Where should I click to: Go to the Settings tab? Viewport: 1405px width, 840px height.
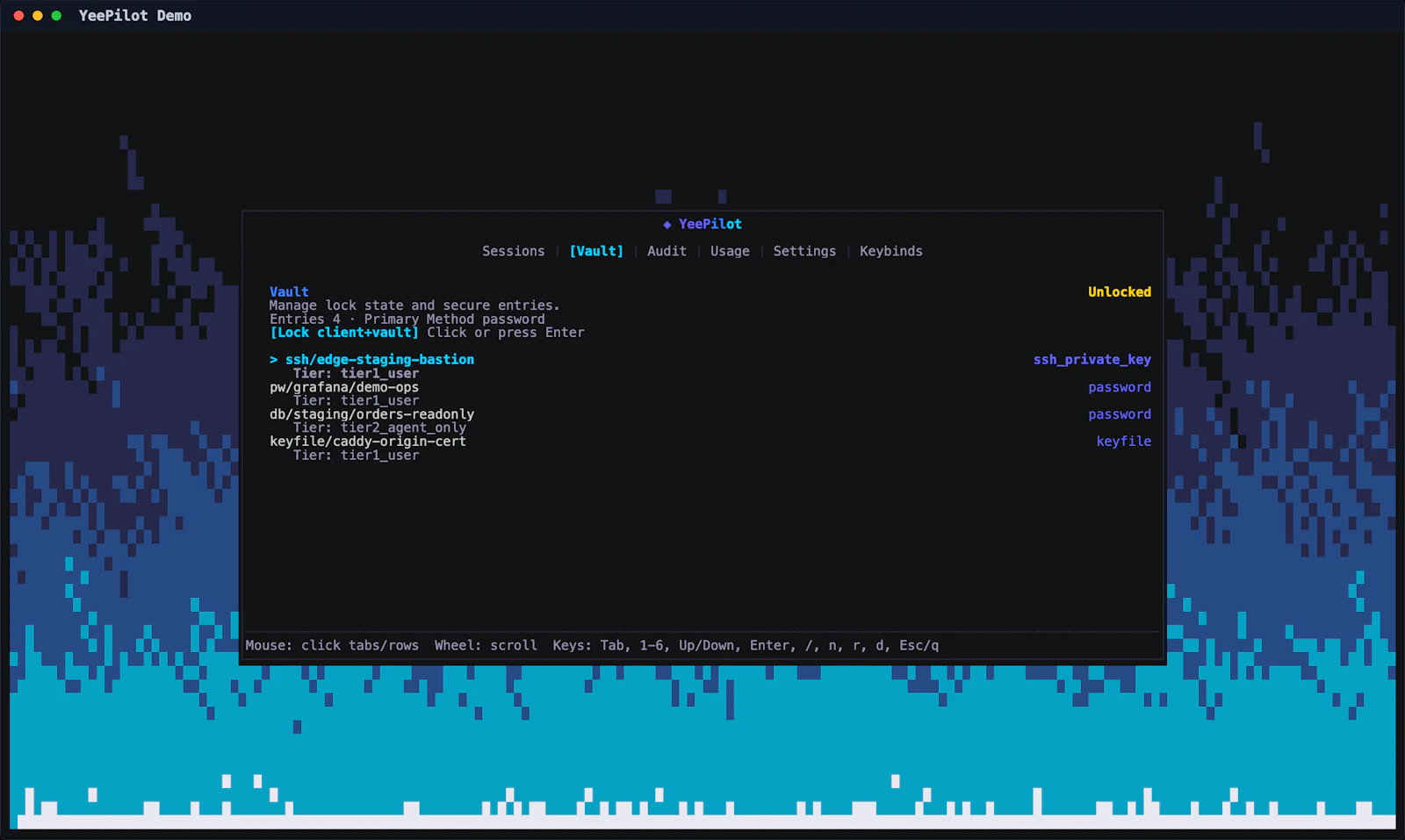click(x=804, y=251)
